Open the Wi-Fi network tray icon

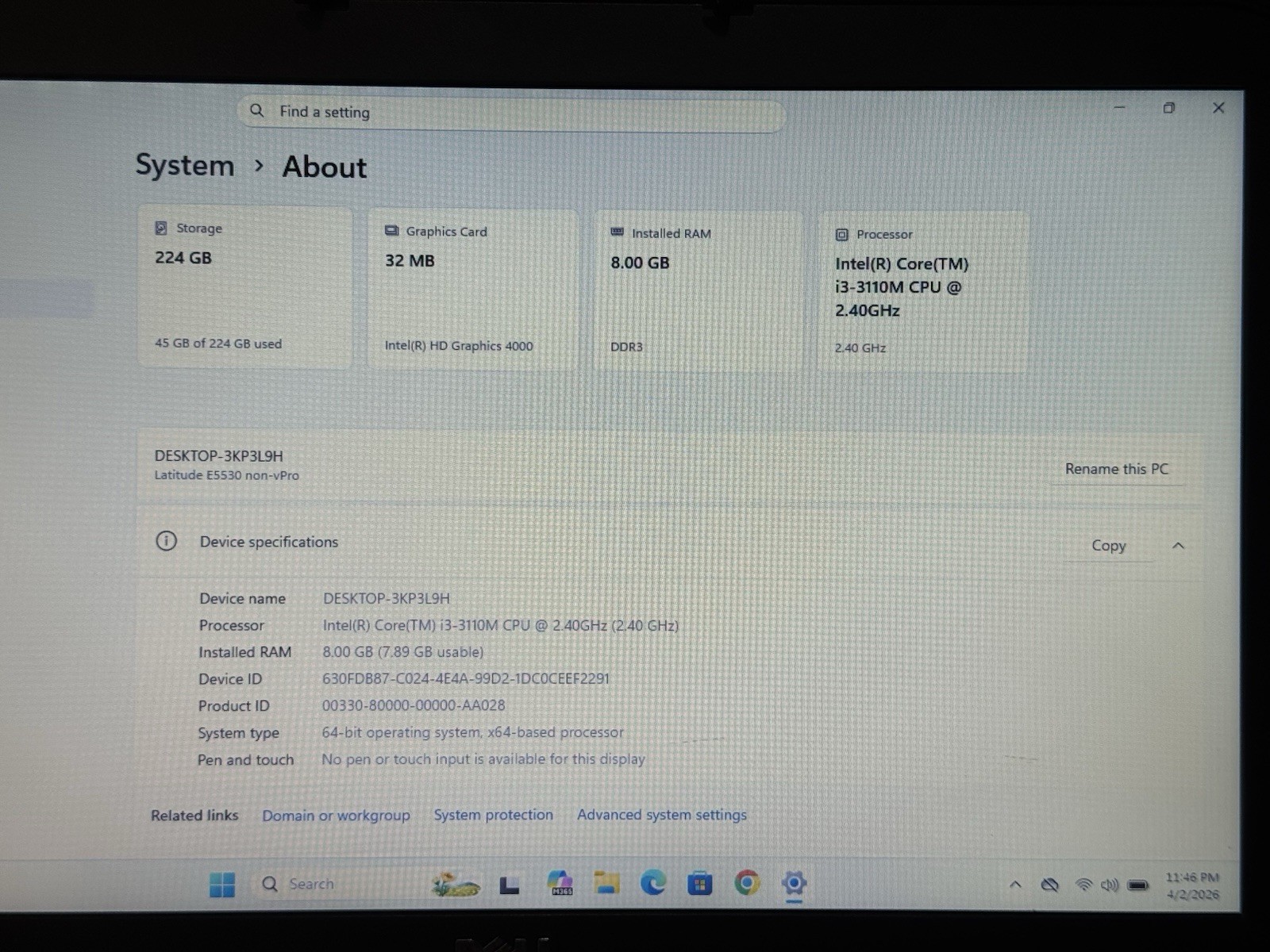pyautogui.click(x=1083, y=885)
